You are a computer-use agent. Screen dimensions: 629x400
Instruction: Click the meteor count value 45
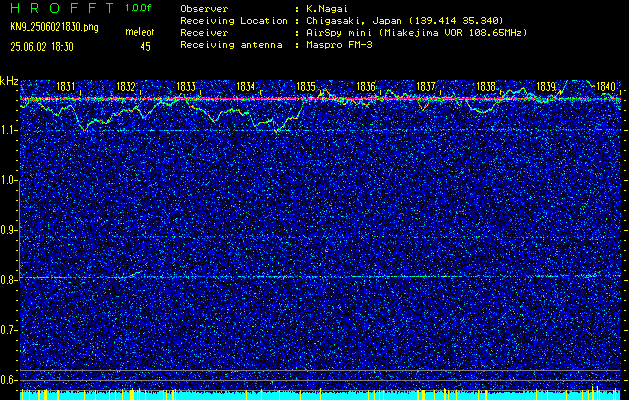pyautogui.click(x=145, y=47)
